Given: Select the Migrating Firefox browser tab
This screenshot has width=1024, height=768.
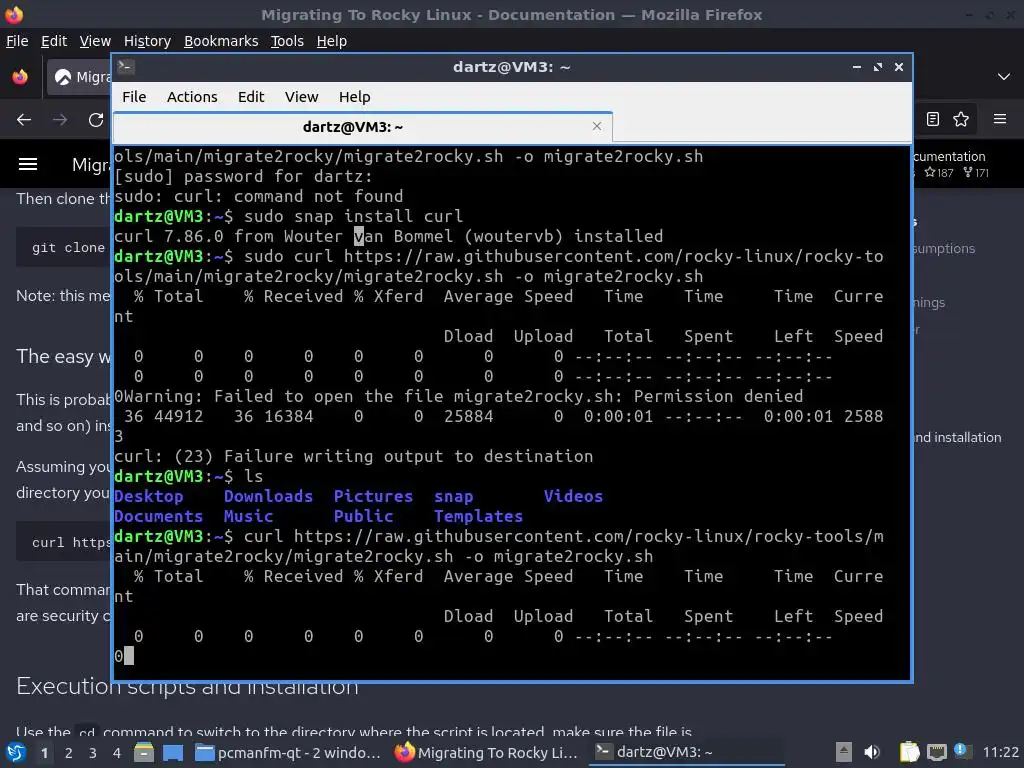Looking at the screenshot, I should [x=80, y=77].
